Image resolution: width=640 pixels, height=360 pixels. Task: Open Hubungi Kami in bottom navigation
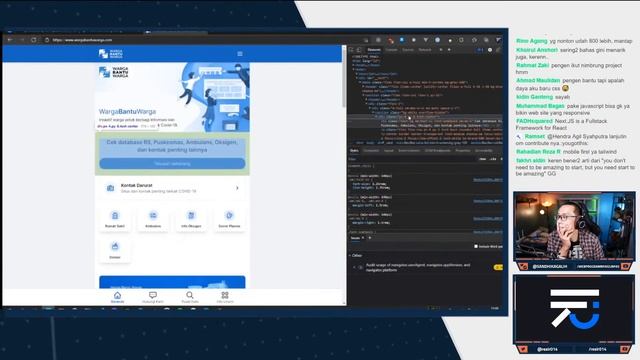[x=153, y=297]
